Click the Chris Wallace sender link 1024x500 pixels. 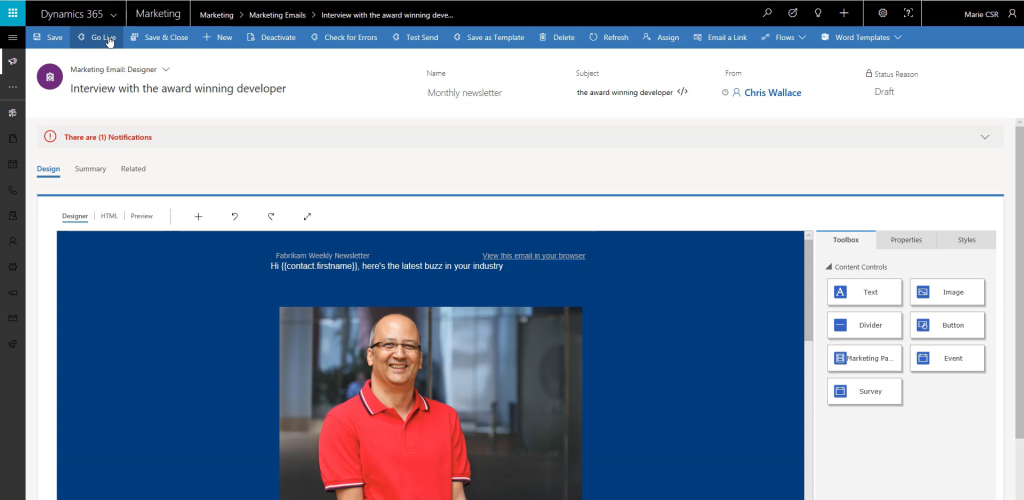[x=773, y=93]
